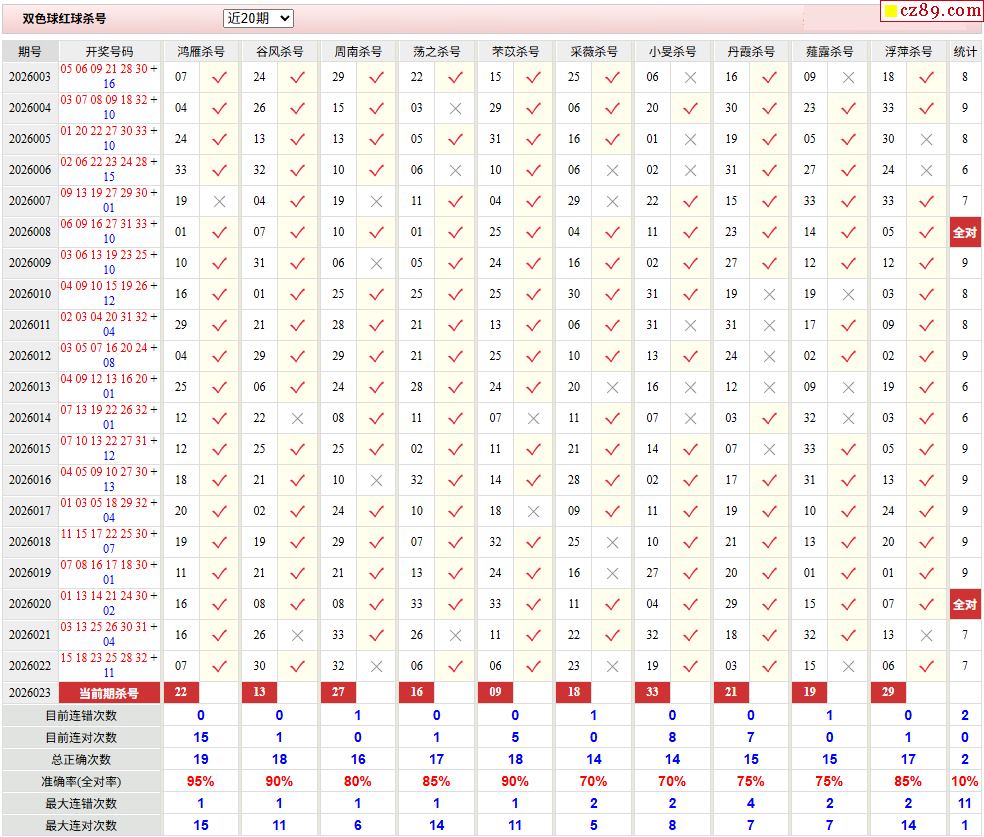The width and height of the screenshot is (984, 837).
Task: Click the cross mark for 谷风杀号 in row 2026014
Action: pos(297,418)
